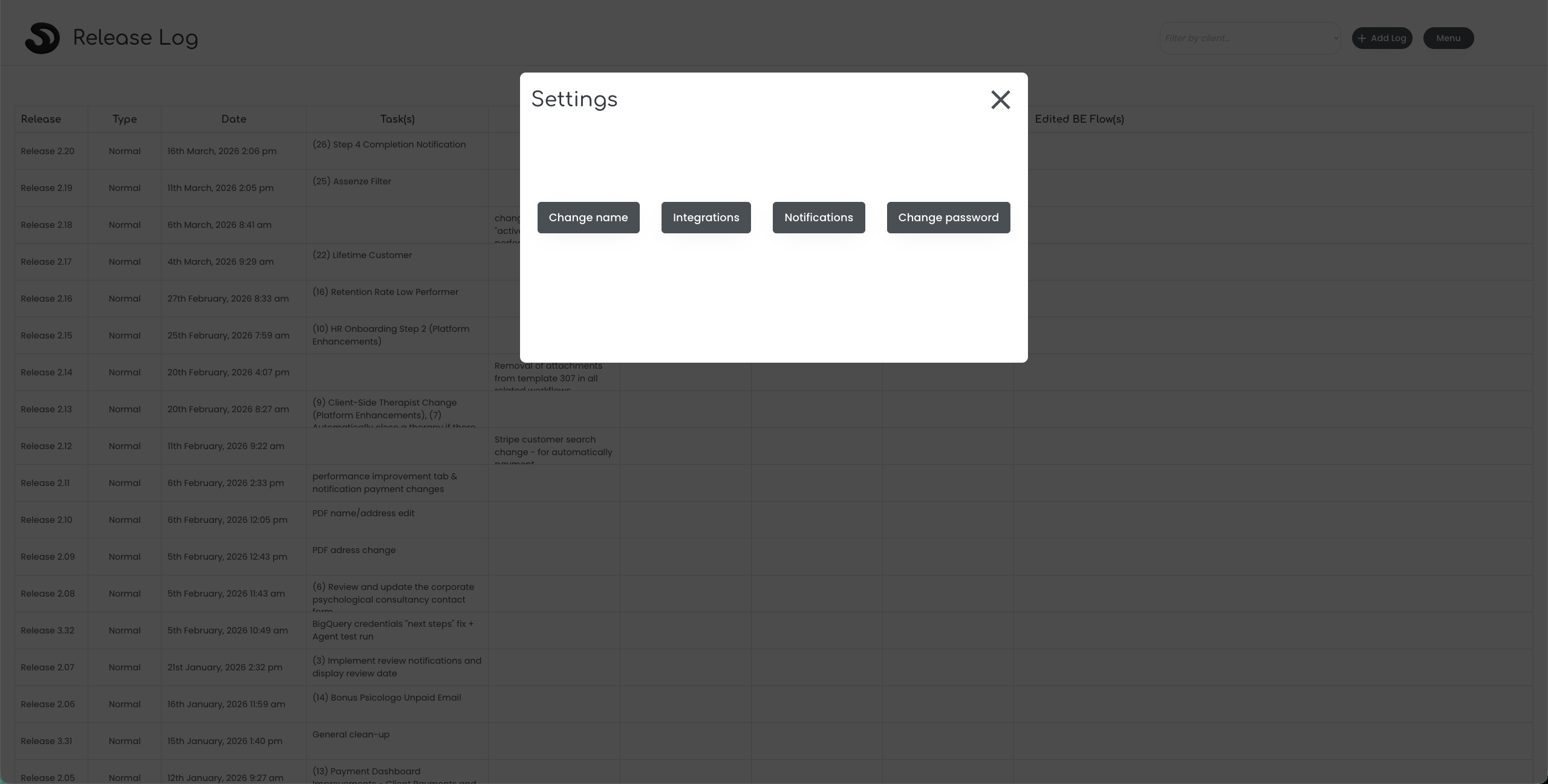Sort by the Release column header
This screenshot has height=784, width=1548.
41,118
